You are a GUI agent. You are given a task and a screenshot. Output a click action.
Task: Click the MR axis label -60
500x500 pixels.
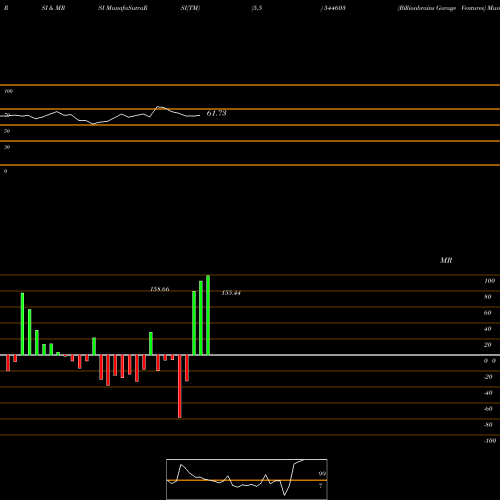(x=488, y=409)
